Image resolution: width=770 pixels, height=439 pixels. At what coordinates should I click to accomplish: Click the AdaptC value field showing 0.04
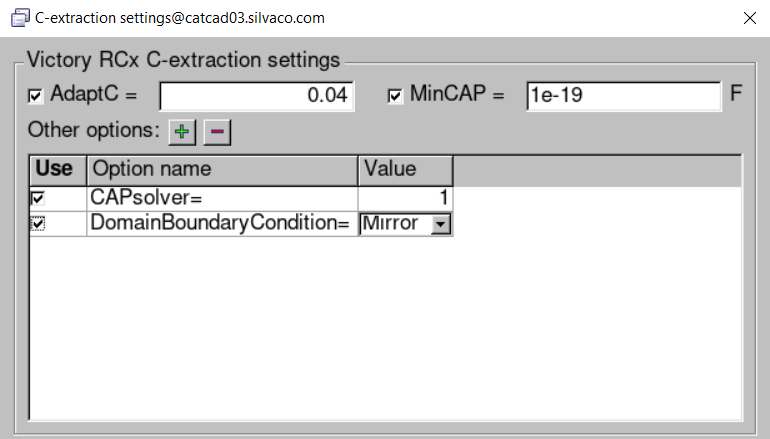click(256, 96)
